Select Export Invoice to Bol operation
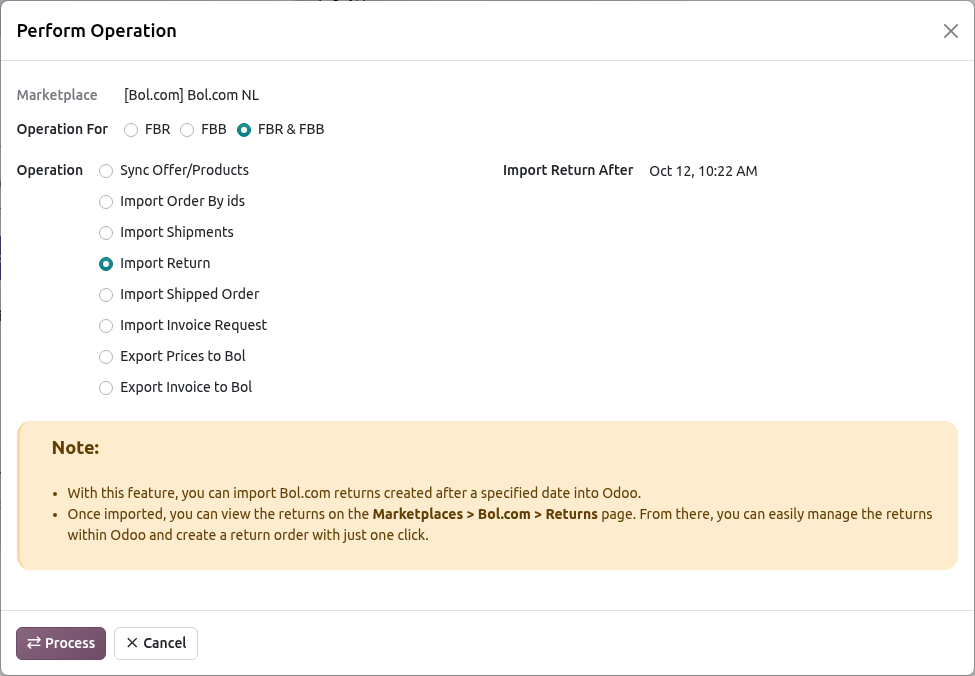 click(106, 388)
